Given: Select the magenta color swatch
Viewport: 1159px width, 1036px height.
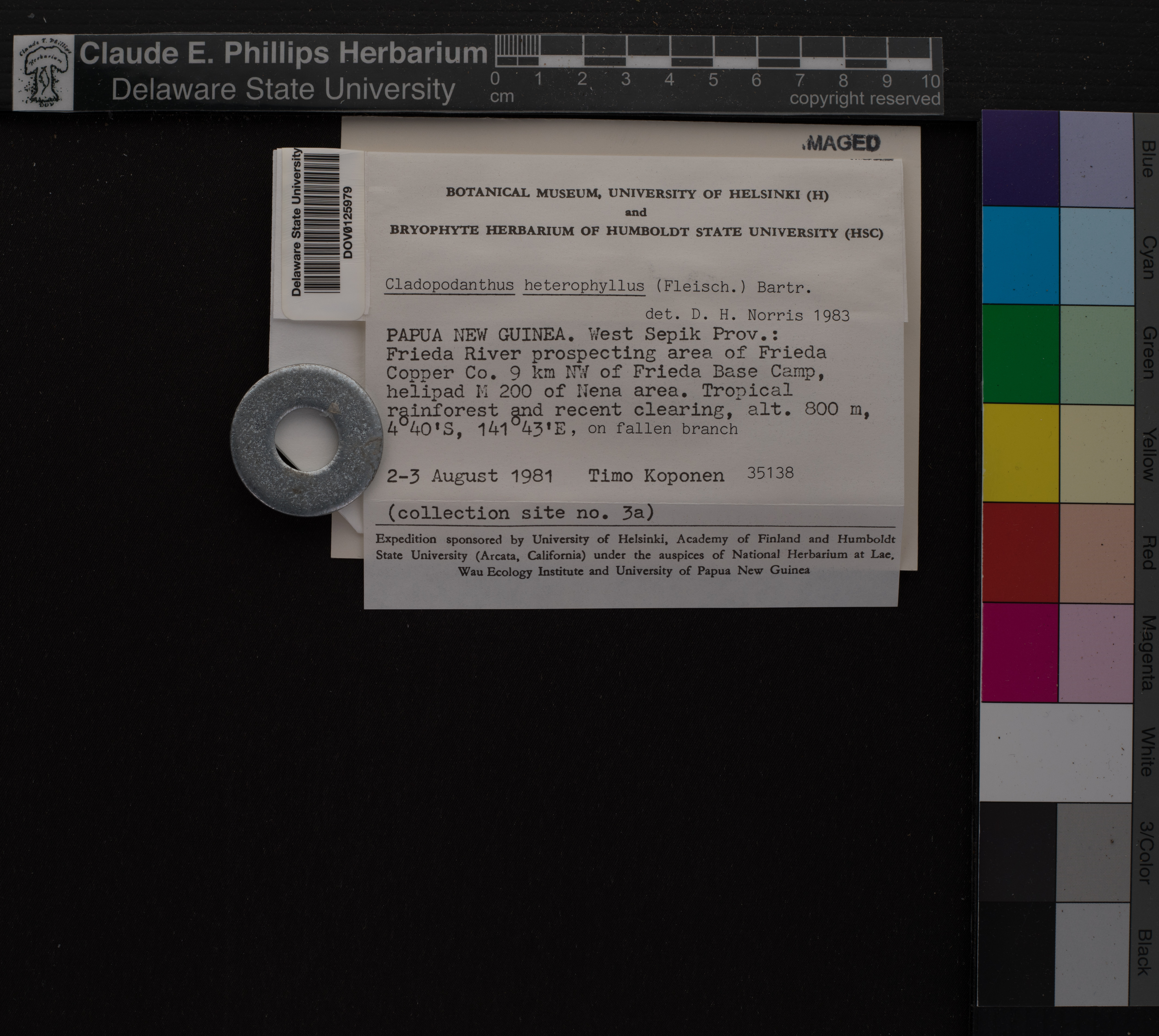Looking at the screenshot, I should (1020, 652).
